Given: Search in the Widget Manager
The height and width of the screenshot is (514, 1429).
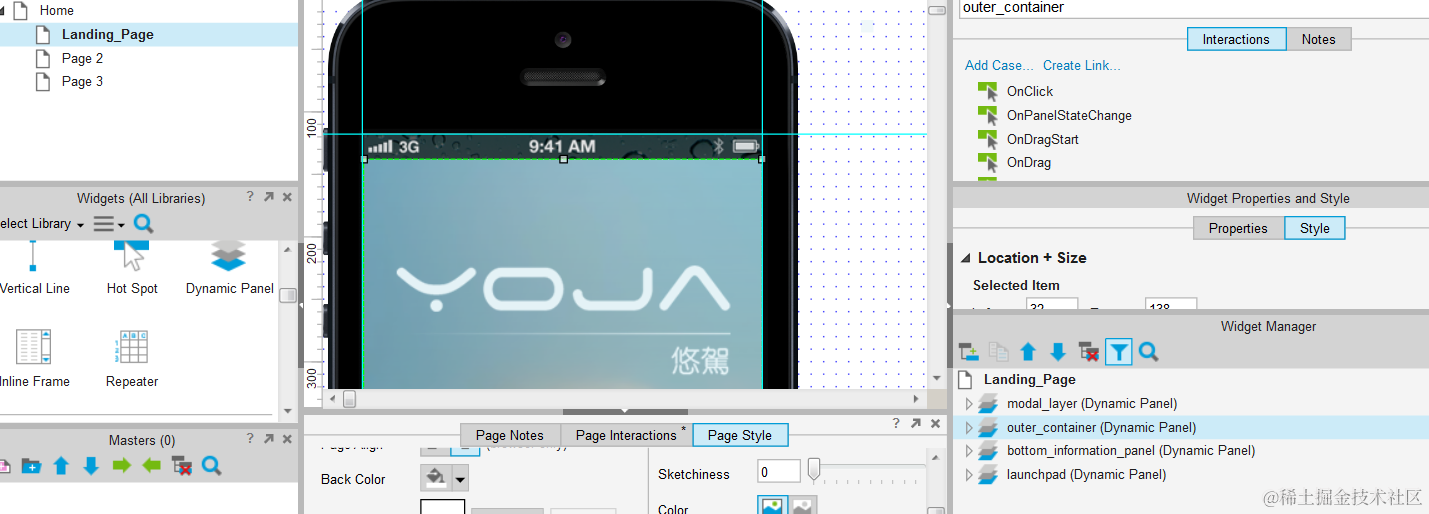Looking at the screenshot, I should (x=1148, y=352).
